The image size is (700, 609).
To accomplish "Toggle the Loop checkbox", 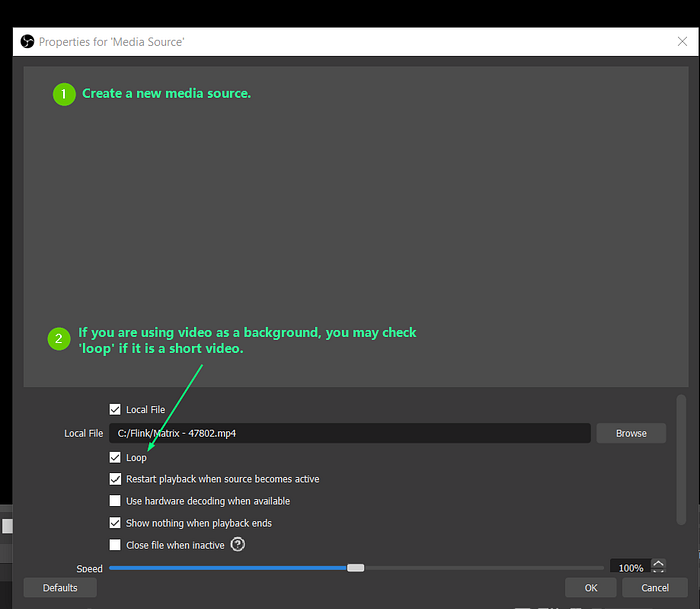I will (x=115, y=457).
